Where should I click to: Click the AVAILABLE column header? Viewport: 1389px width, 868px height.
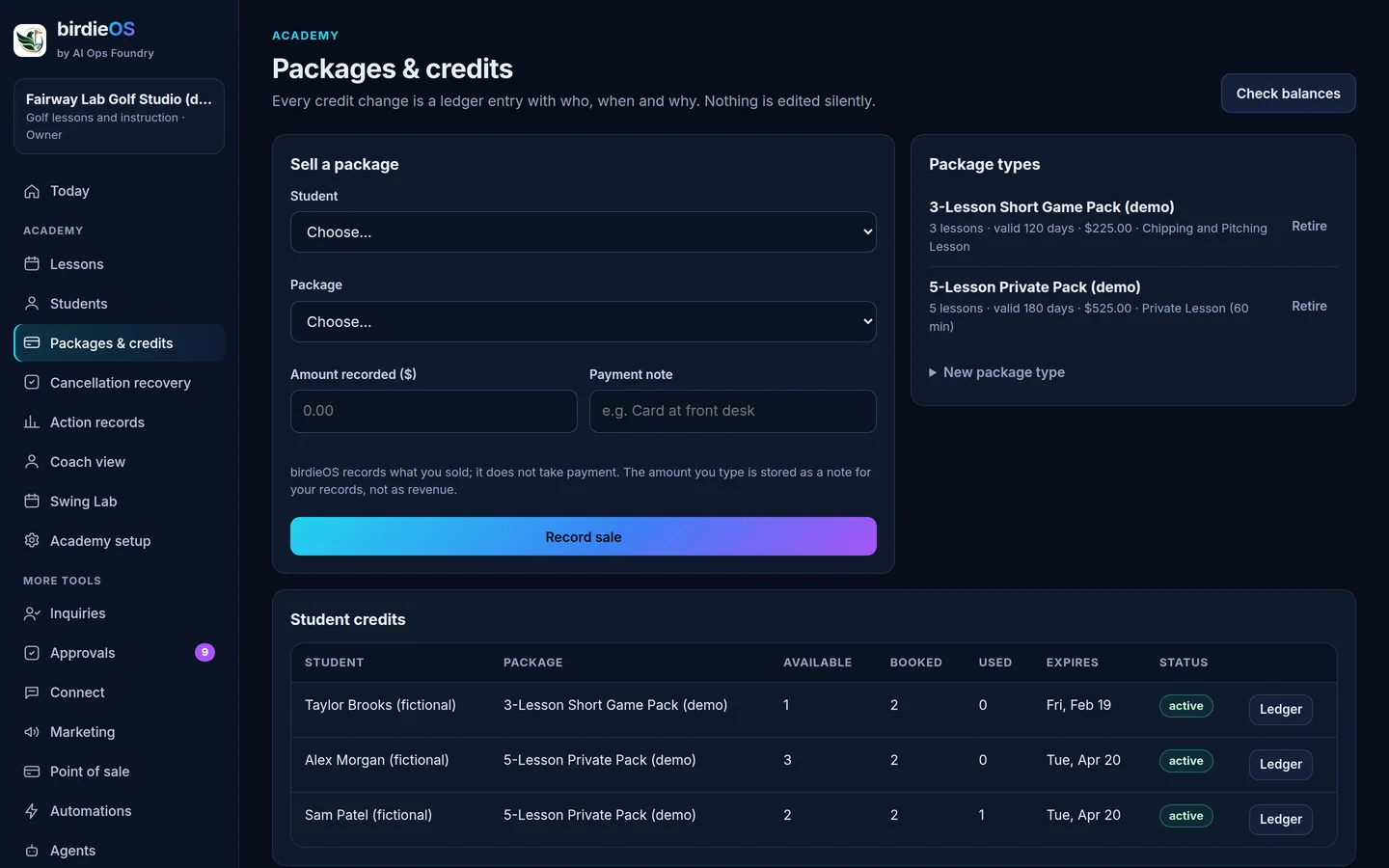817,663
